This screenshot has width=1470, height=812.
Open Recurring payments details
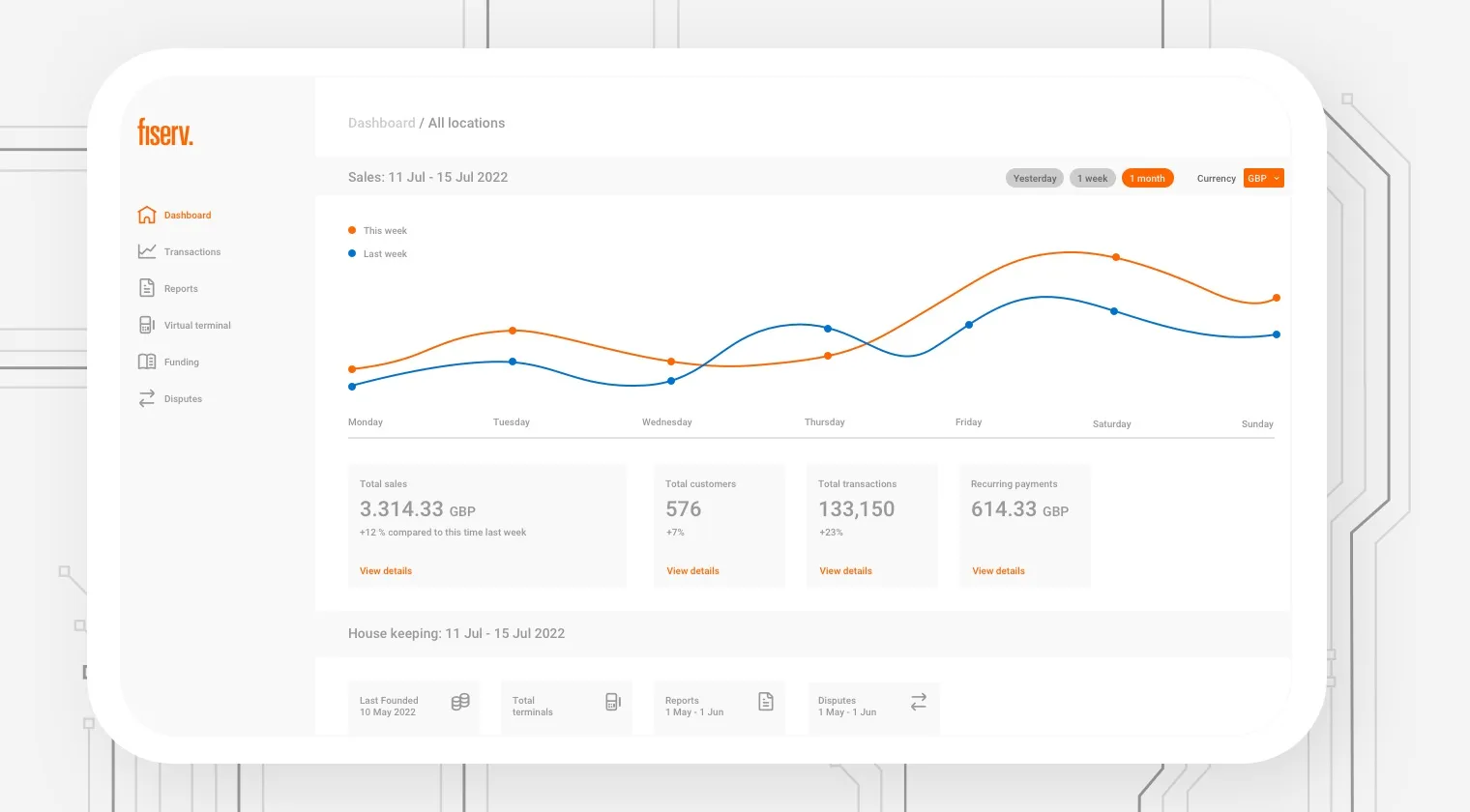(998, 570)
